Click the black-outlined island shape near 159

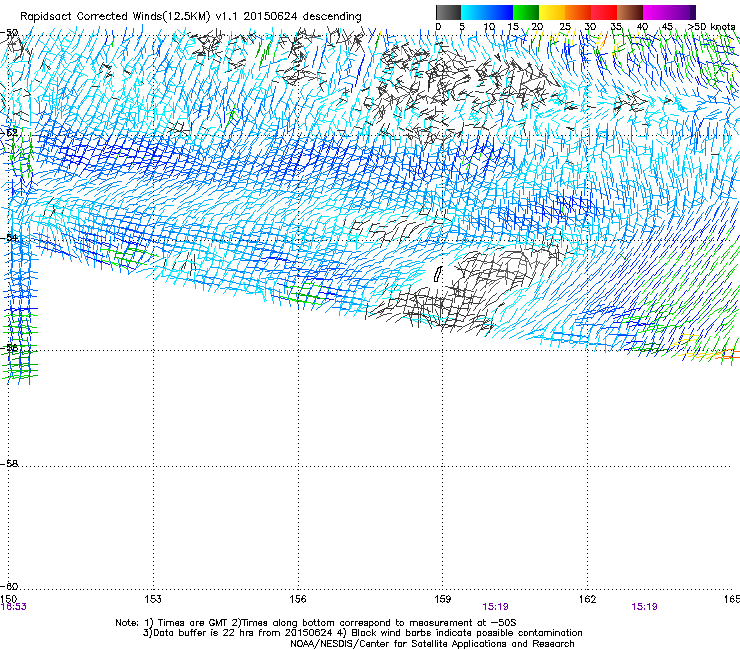click(437, 274)
